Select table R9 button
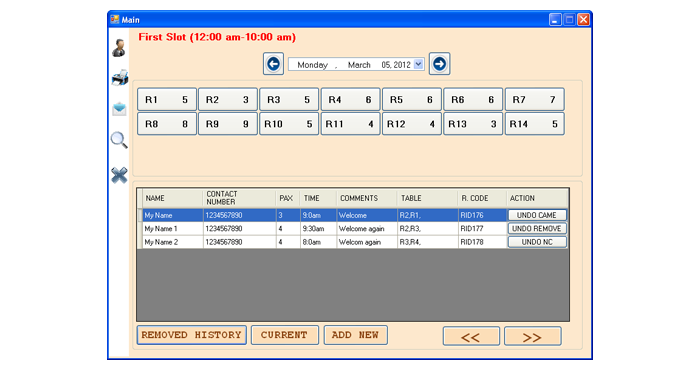 point(228,124)
